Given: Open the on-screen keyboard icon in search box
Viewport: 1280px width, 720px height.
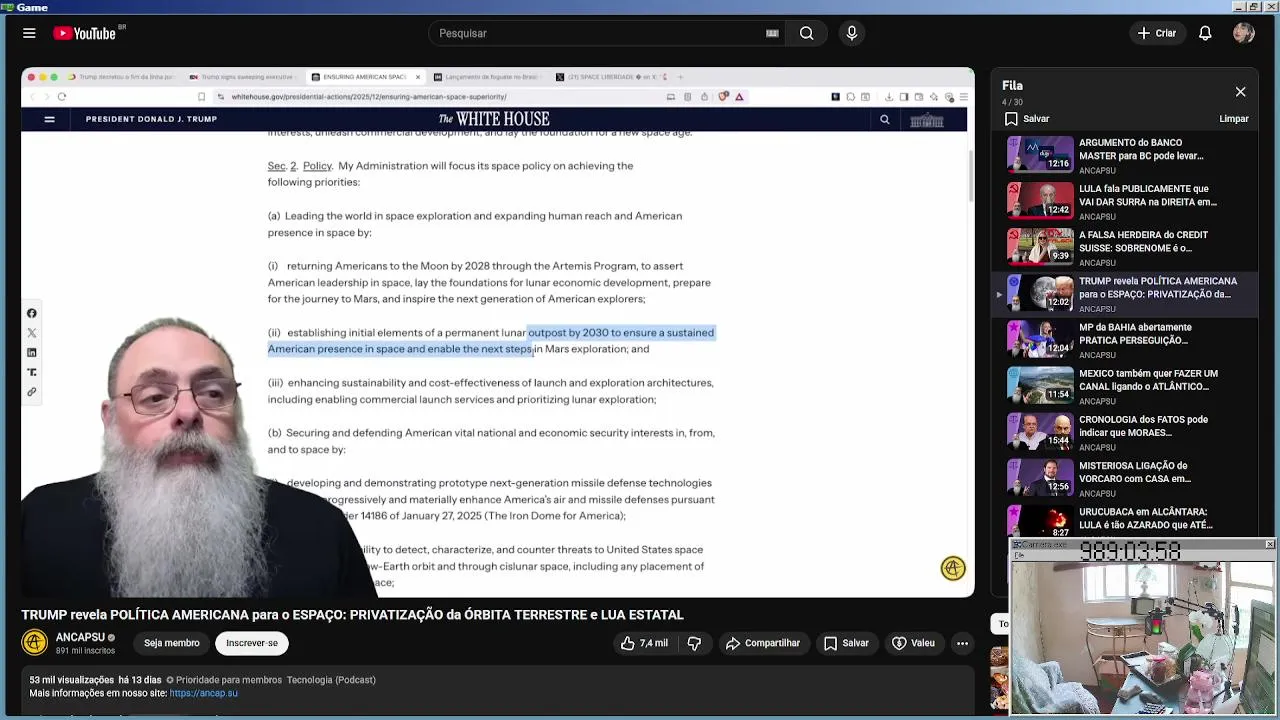Looking at the screenshot, I should pyautogui.click(x=772, y=33).
